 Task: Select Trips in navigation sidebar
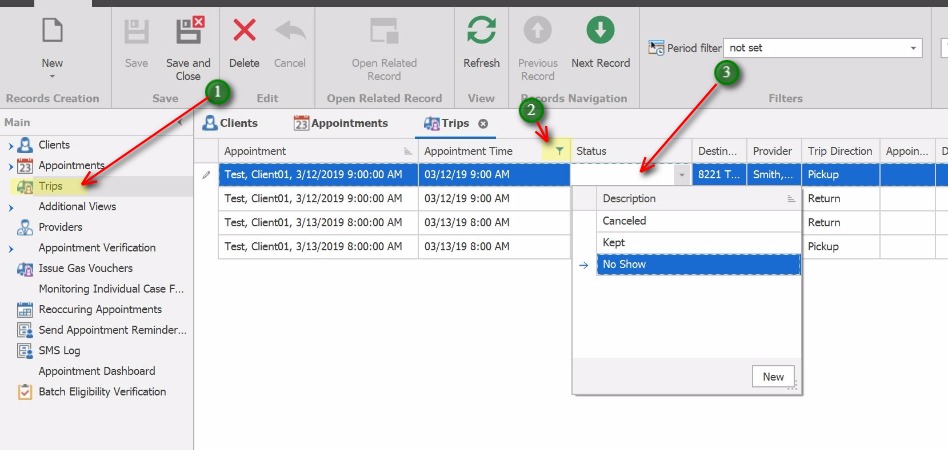50,186
